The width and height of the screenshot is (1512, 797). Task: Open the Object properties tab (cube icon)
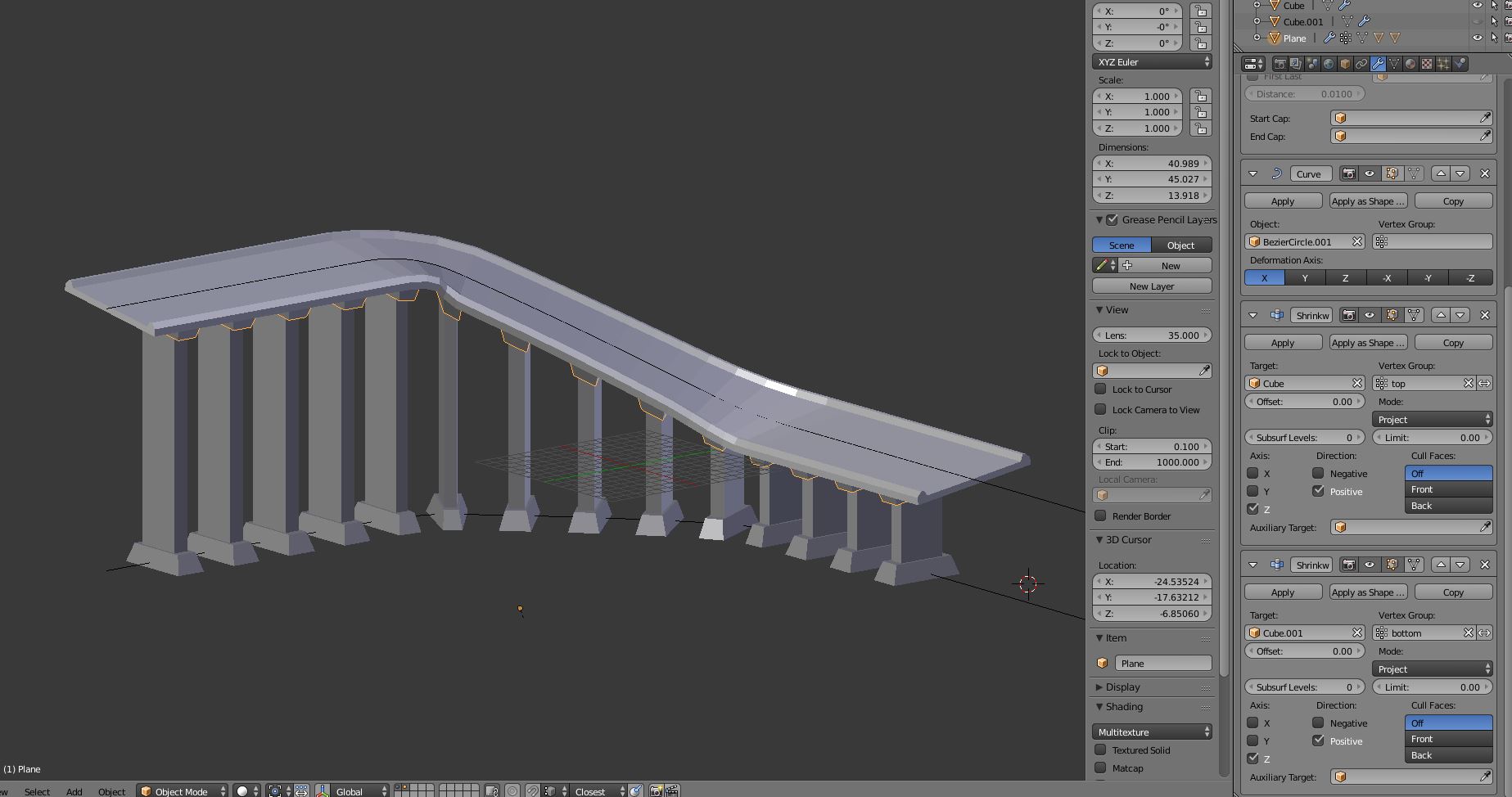point(1345,63)
